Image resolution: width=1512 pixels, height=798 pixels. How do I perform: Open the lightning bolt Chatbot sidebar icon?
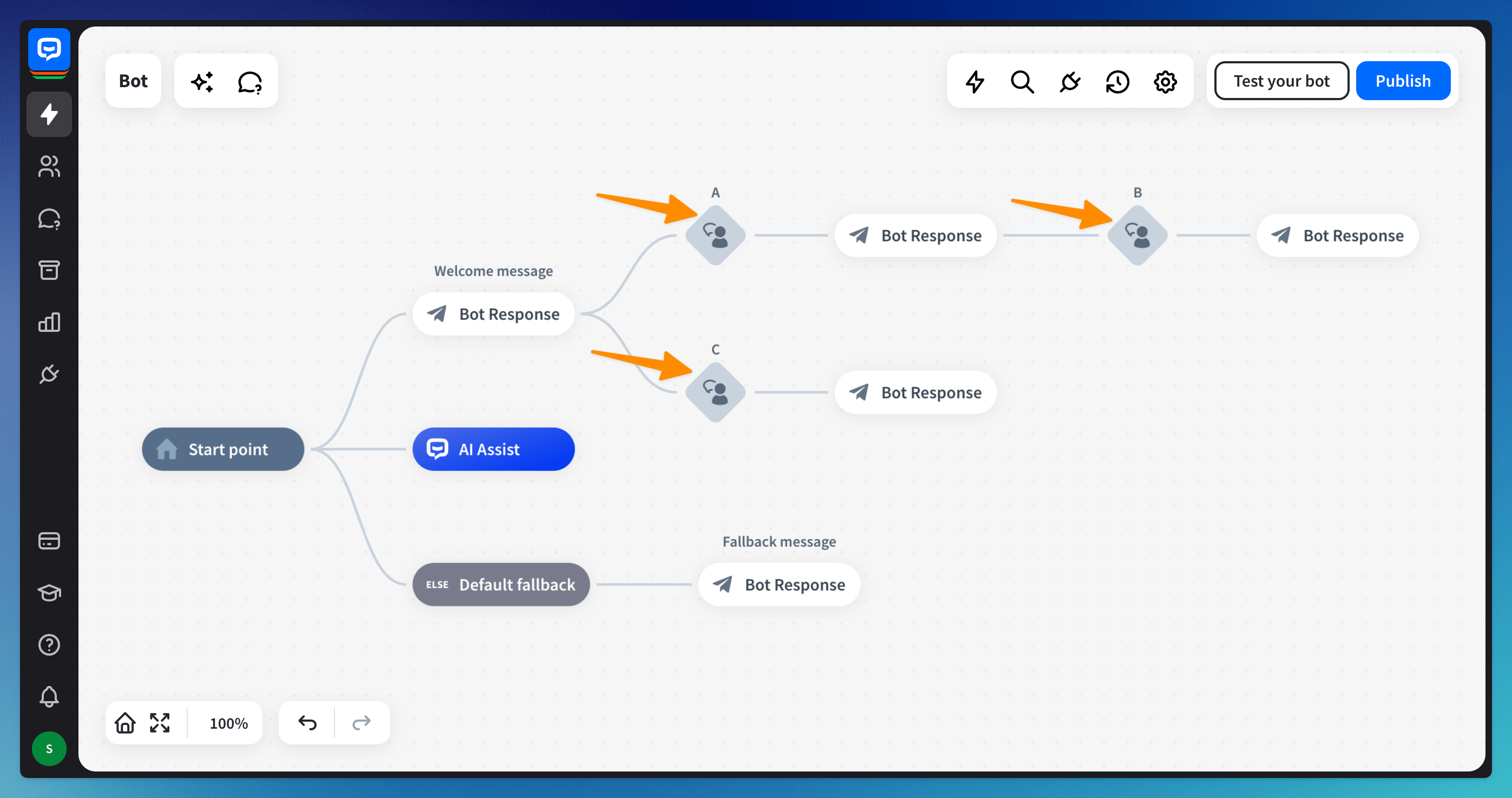(x=49, y=114)
